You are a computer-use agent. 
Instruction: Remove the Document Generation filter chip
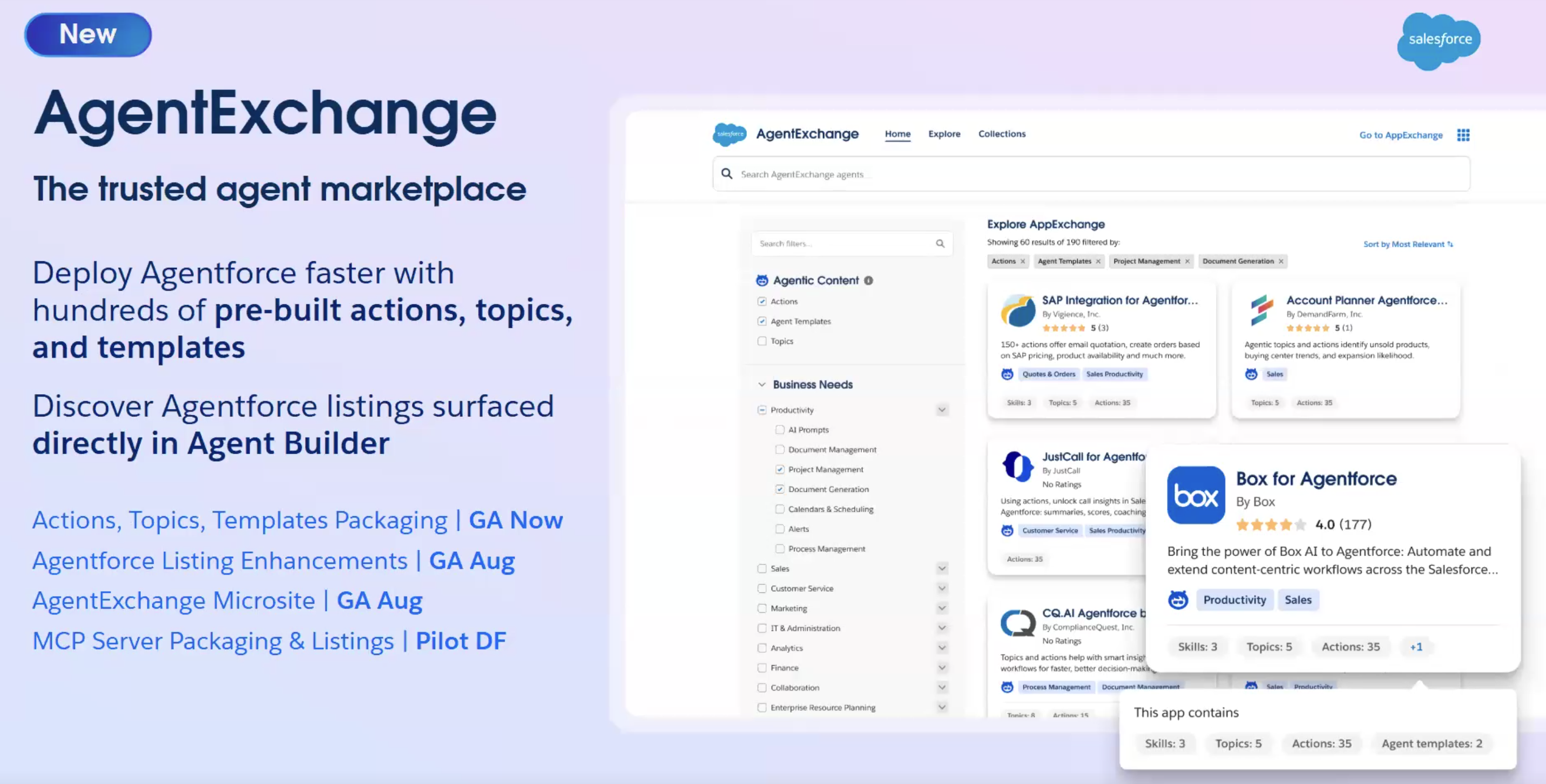tap(1281, 261)
